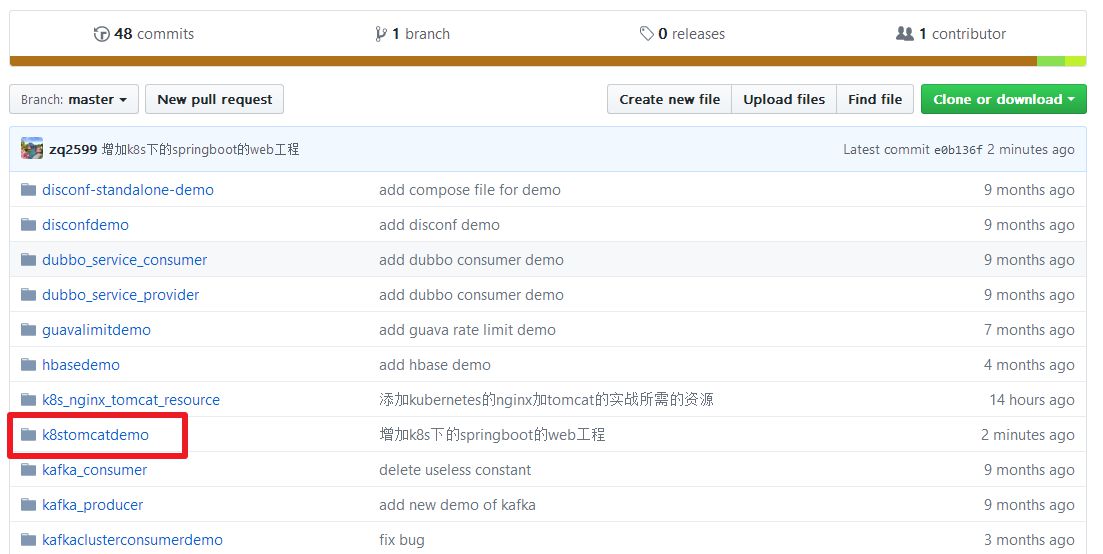1103x554 pixels.
Task: Open 'add guava rate limit demo' commit
Action: click(x=468, y=330)
